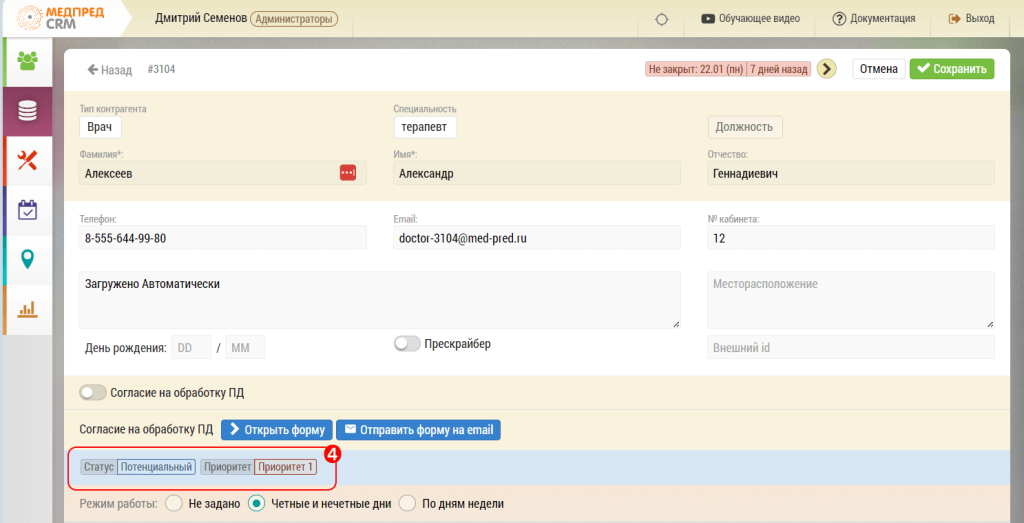Select По дням недели radio
The height and width of the screenshot is (523, 1024).
[408, 504]
